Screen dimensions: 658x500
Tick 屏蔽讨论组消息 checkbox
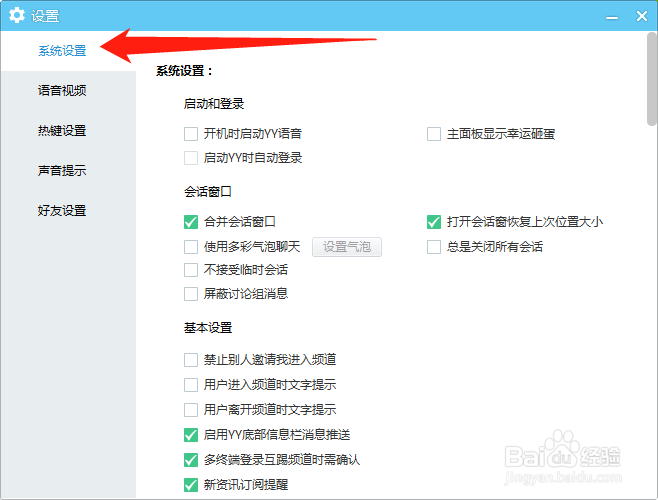tap(191, 293)
